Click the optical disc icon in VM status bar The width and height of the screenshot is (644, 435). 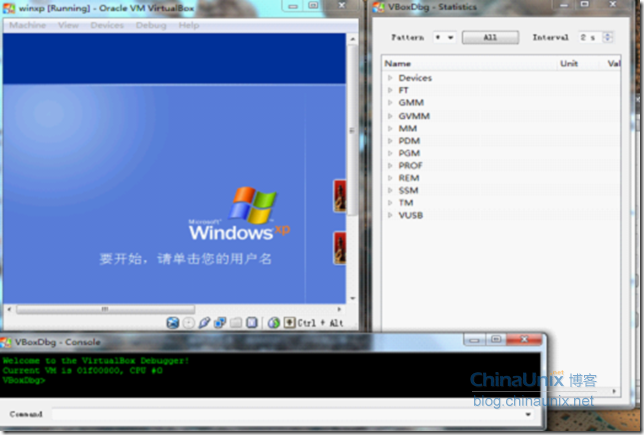pyautogui.click(x=189, y=323)
